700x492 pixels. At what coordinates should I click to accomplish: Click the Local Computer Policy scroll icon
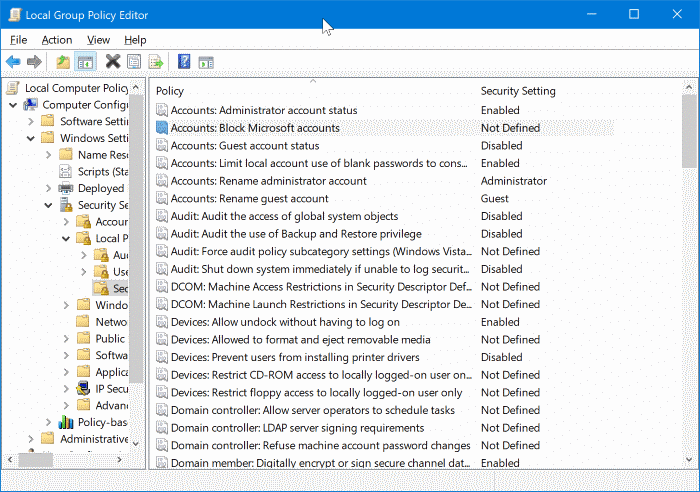[14, 88]
